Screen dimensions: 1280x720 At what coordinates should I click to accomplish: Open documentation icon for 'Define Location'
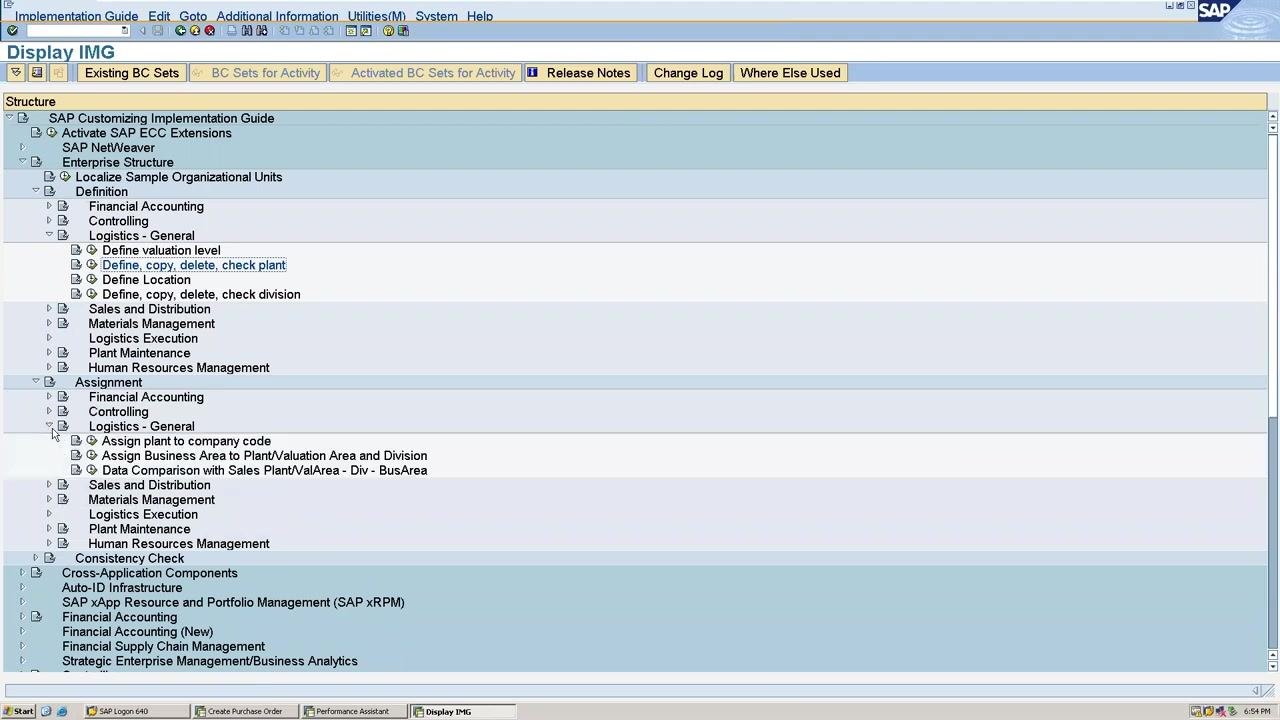(76, 280)
